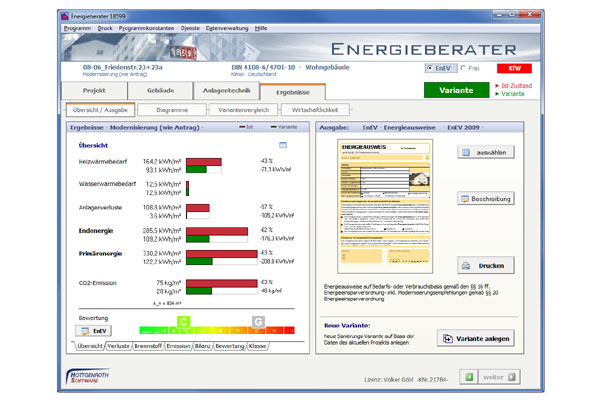Click the Primärenergie red bar
The height and width of the screenshot is (400, 600).
click(222, 254)
